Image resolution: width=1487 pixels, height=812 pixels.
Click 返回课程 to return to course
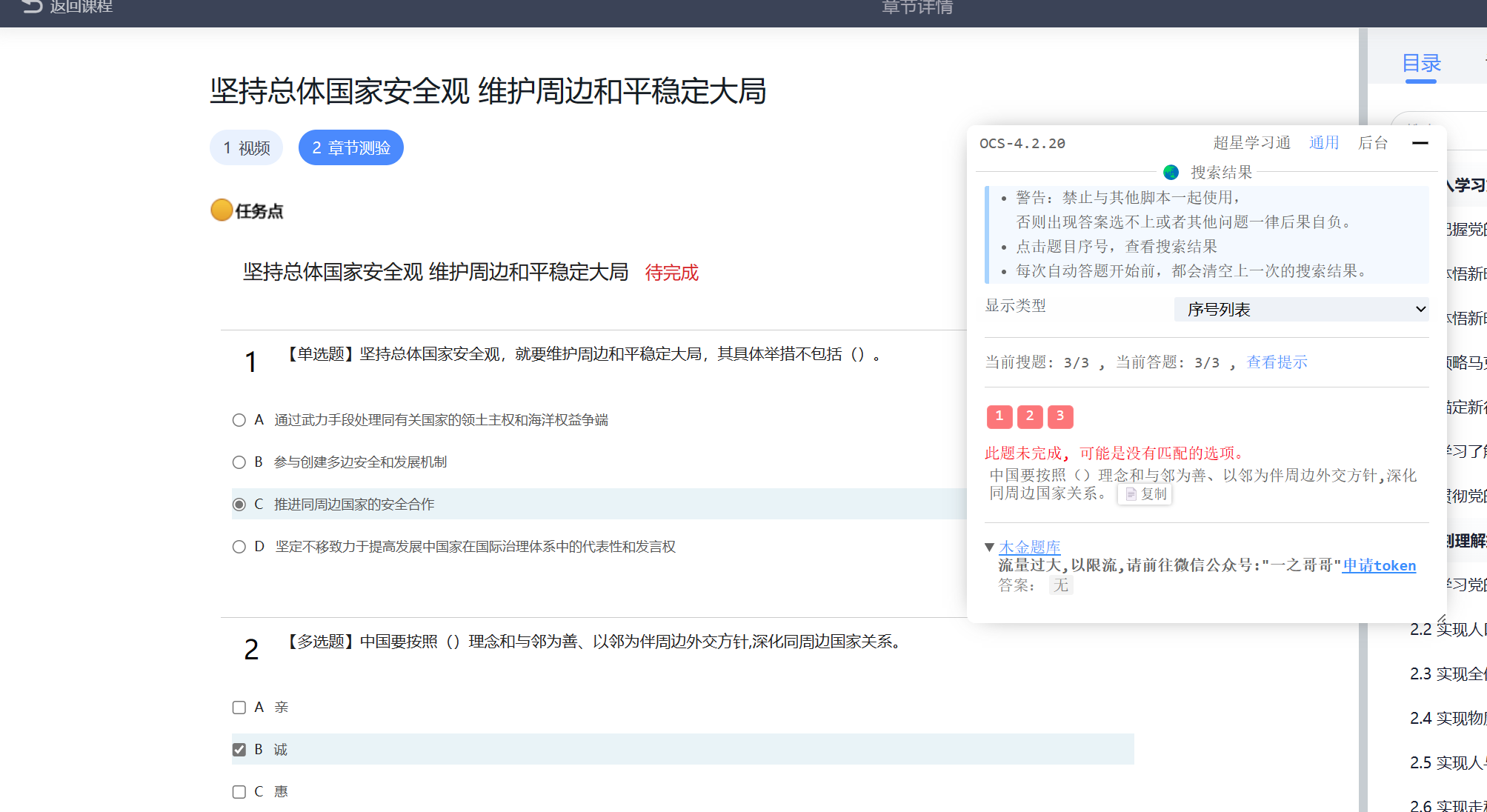point(81,7)
